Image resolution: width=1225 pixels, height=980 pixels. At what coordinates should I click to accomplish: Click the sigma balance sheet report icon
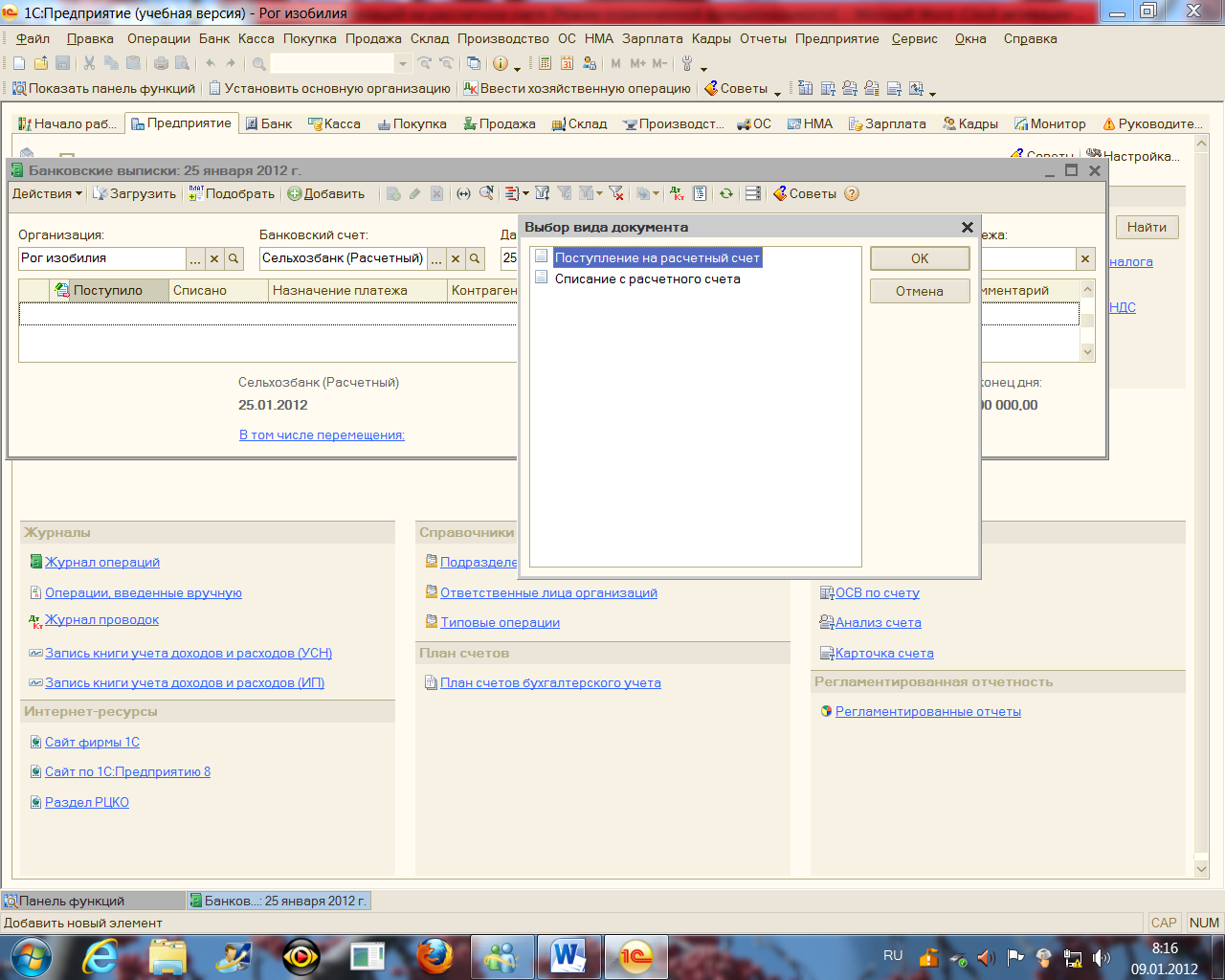[806, 88]
